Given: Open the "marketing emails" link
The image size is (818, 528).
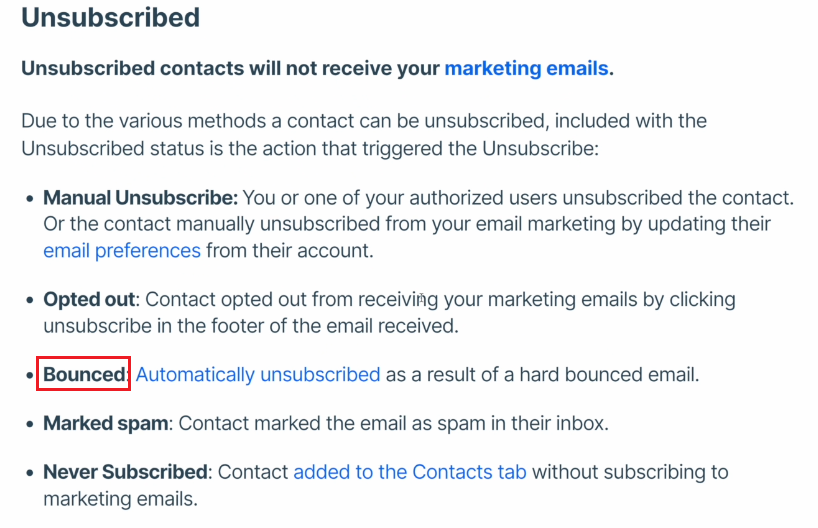Looking at the screenshot, I should click(526, 68).
